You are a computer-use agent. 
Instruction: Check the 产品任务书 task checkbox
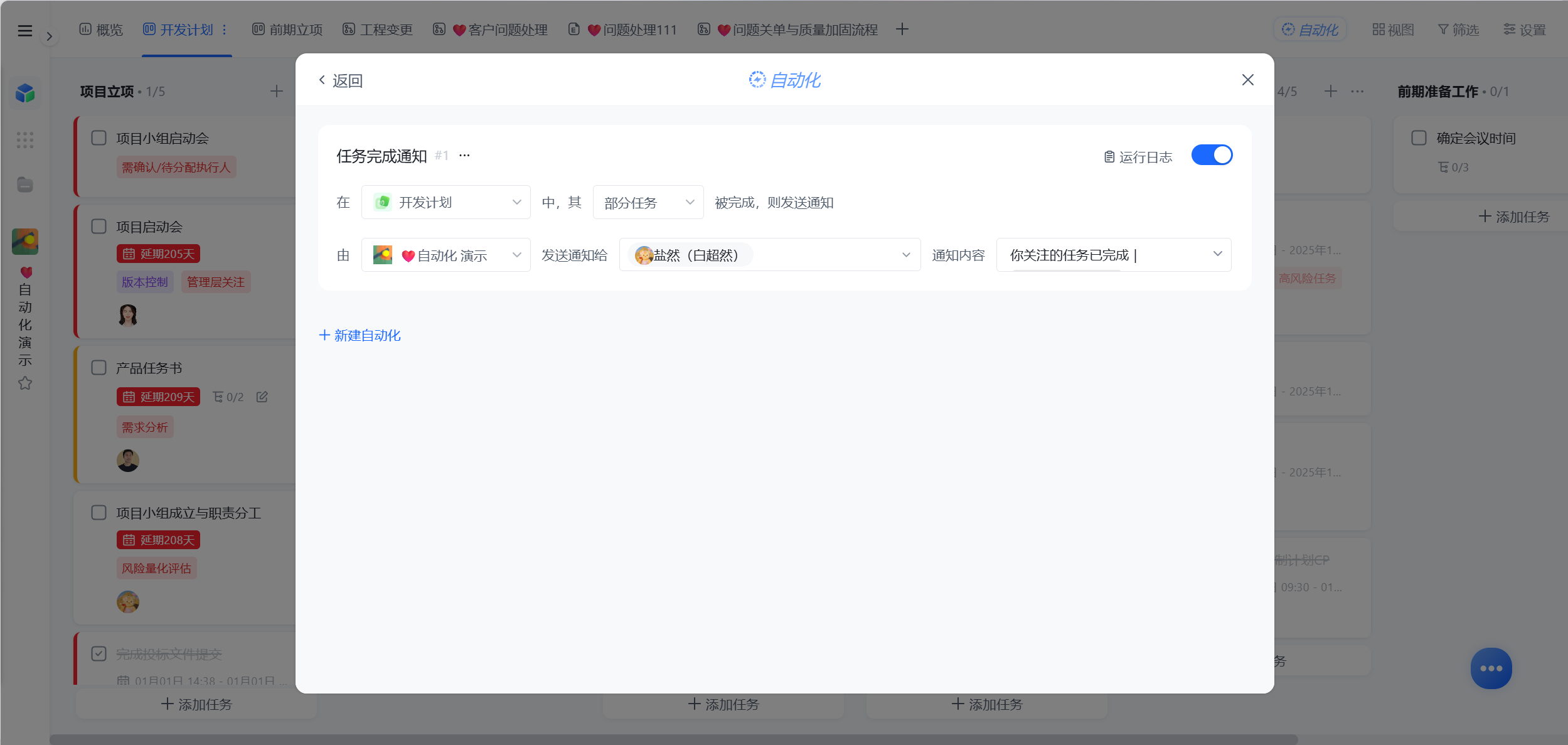(x=99, y=367)
